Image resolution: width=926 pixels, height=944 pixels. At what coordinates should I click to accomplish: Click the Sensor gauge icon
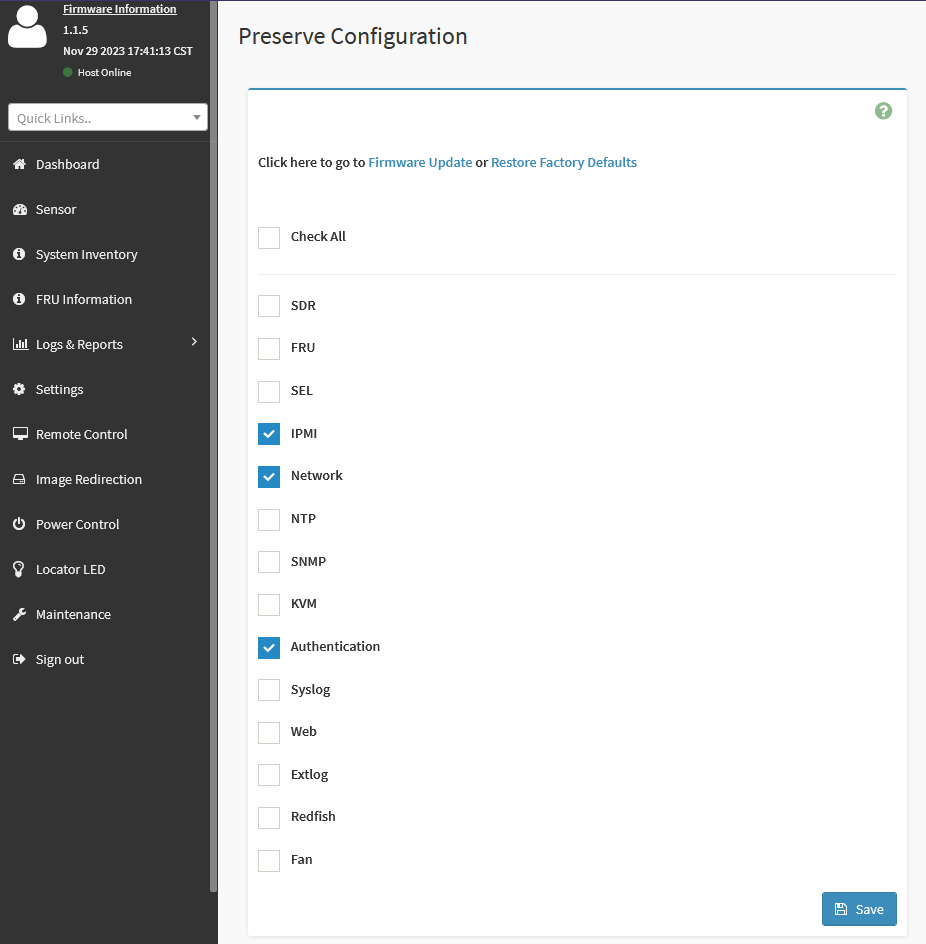[x=19, y=209]
